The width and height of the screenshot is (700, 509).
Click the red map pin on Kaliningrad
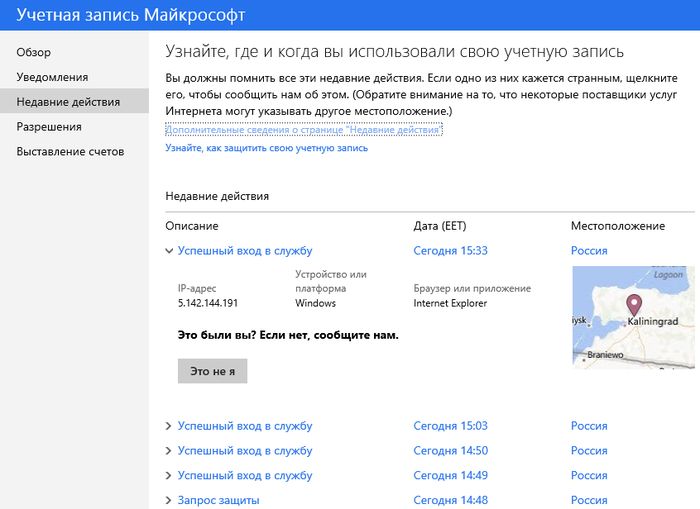point(632,304)
